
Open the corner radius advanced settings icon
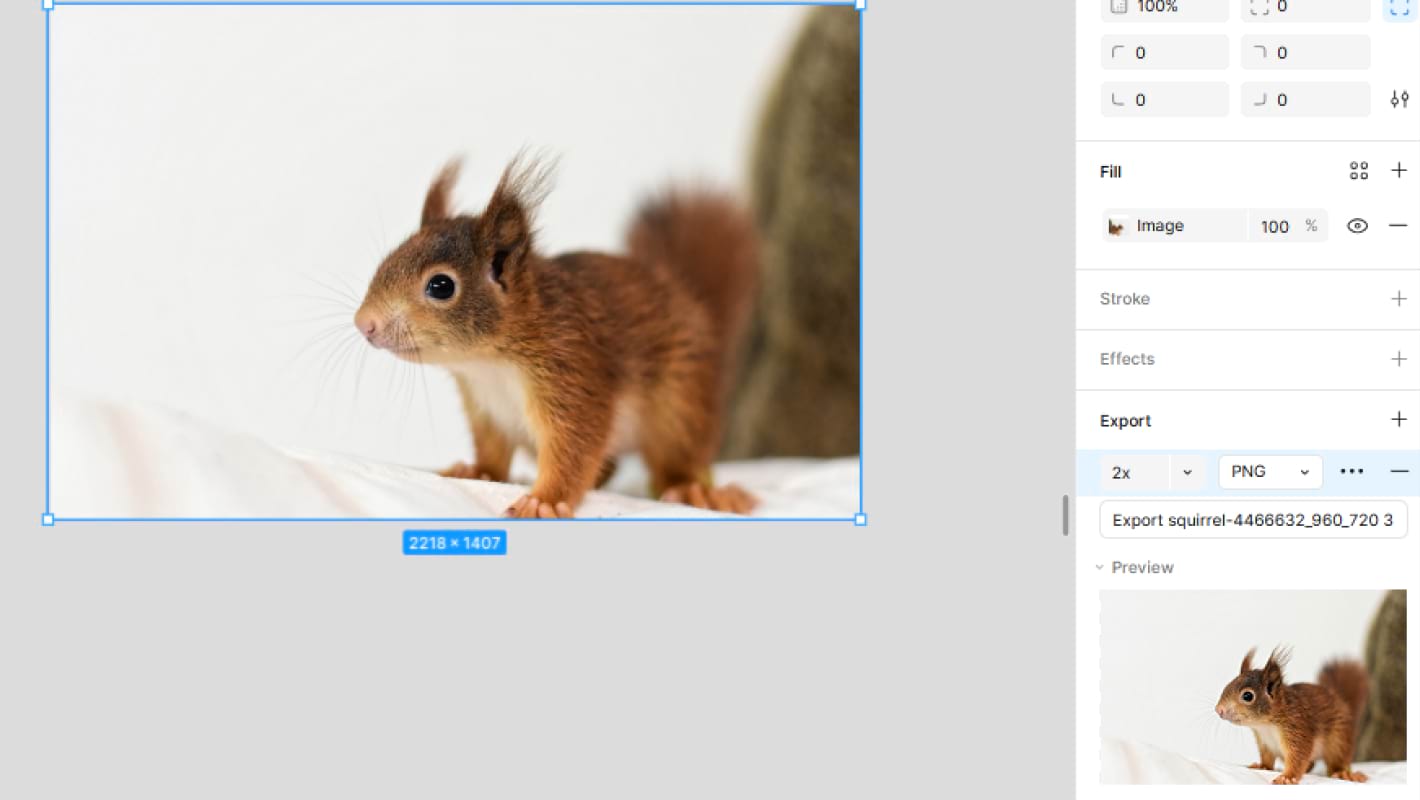click(x=1399, y=100)
